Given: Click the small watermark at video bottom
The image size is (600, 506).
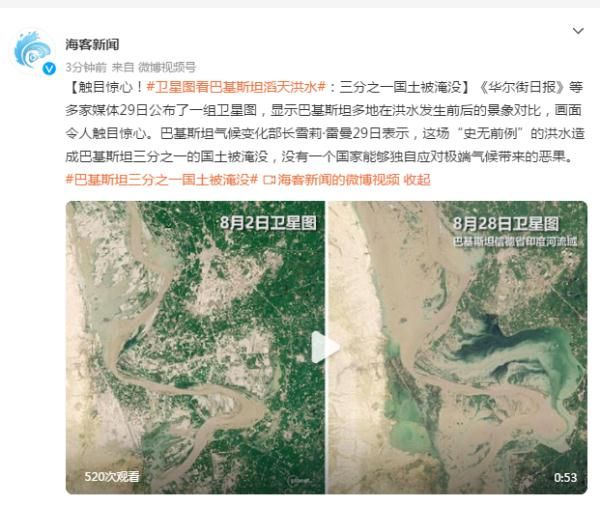Looking at the screenshot, I should tap(299, 480).
